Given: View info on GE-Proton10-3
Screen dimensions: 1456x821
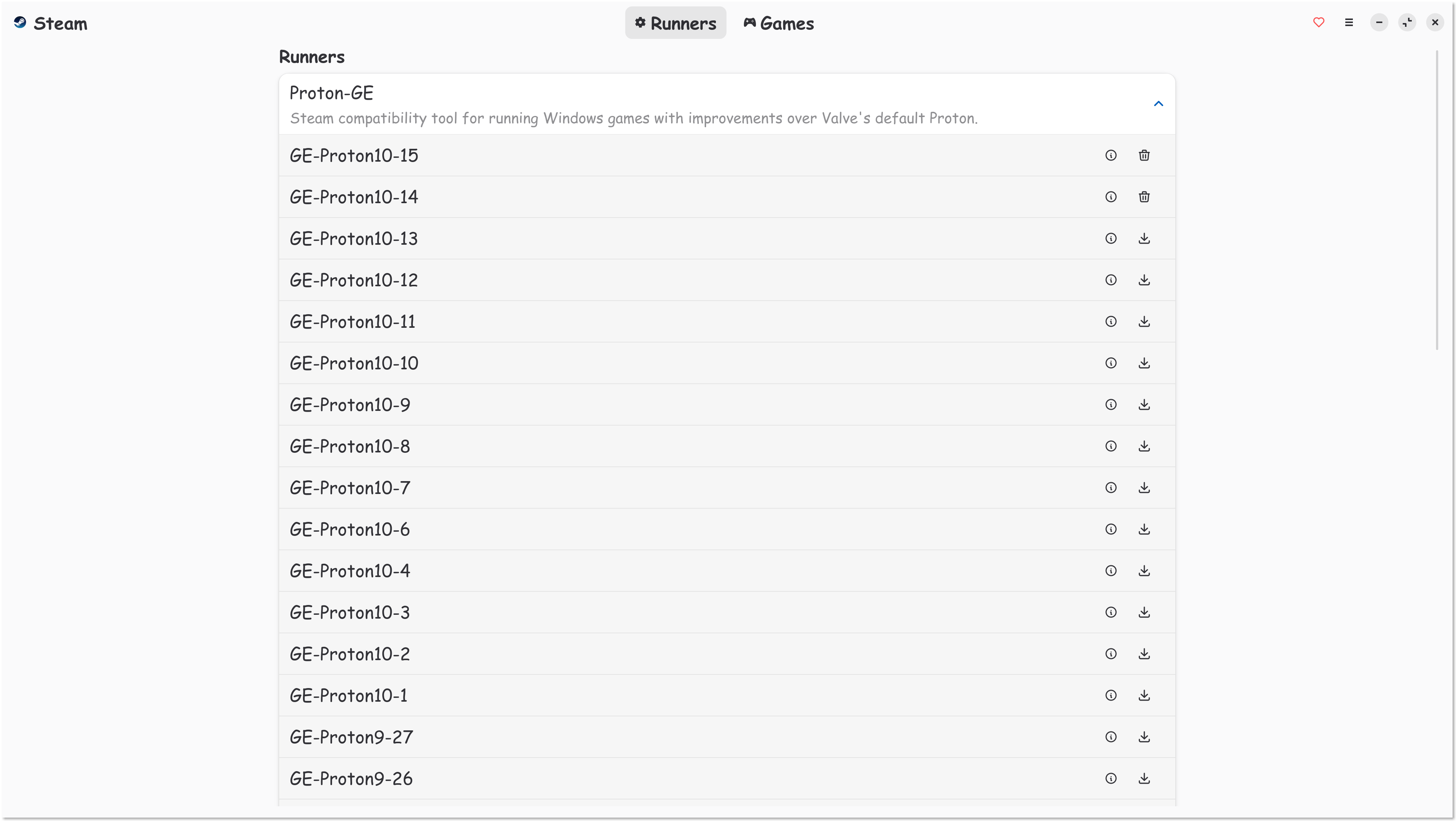Looking at the screenshot, I should [1111, 612].
